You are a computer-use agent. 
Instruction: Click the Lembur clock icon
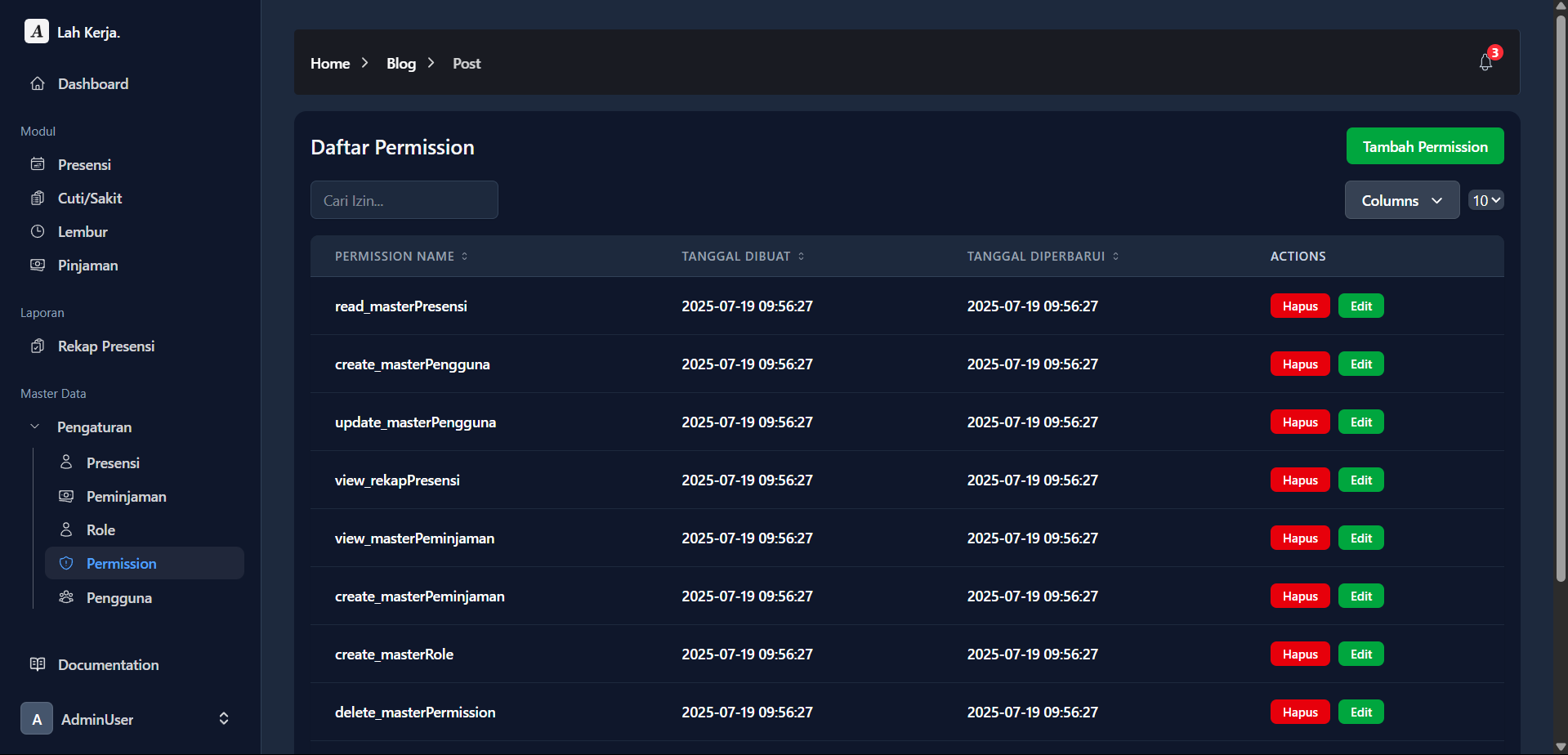pyautogui.click(x=38, y=231)
